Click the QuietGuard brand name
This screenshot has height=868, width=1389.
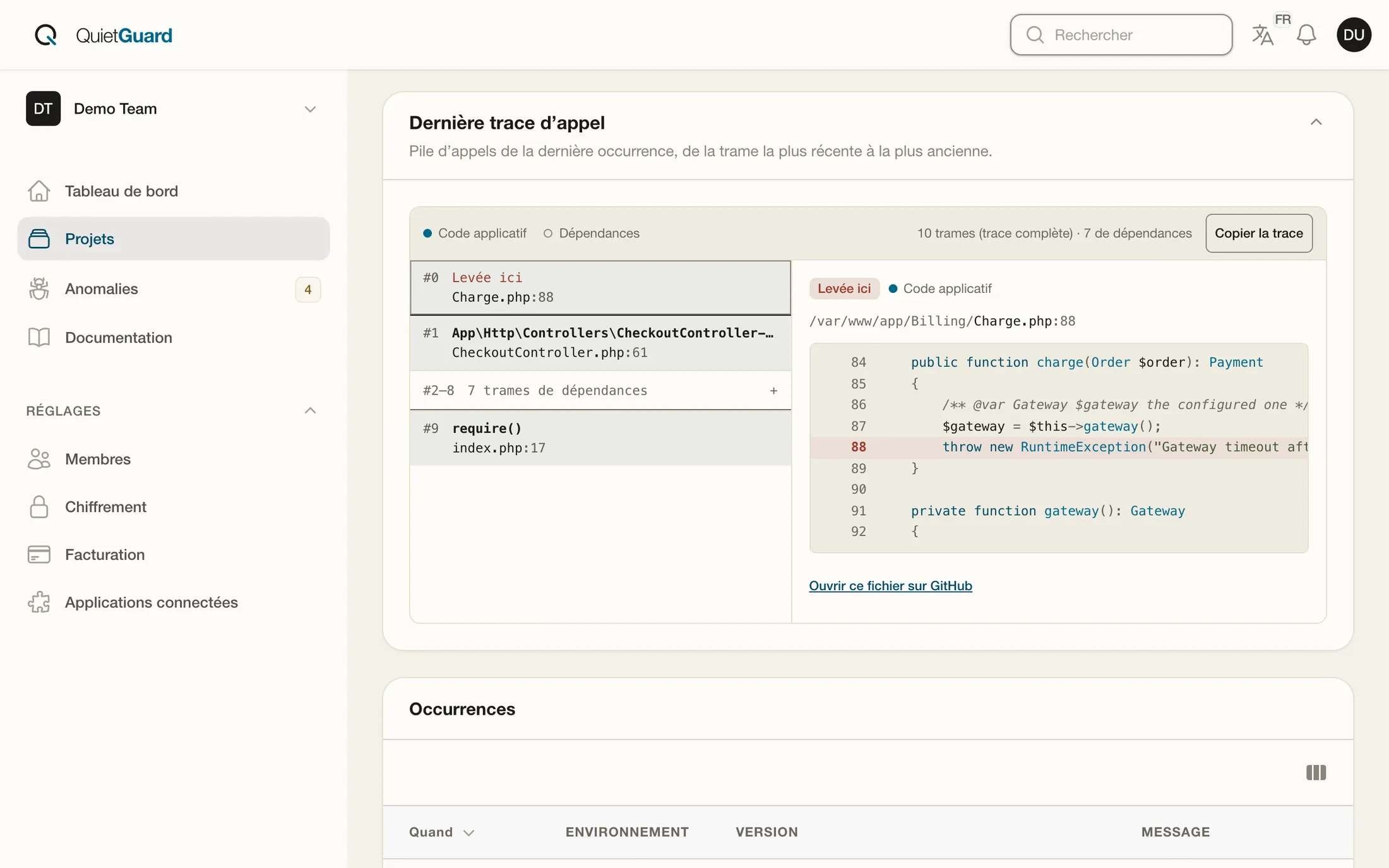coord(124,35)
